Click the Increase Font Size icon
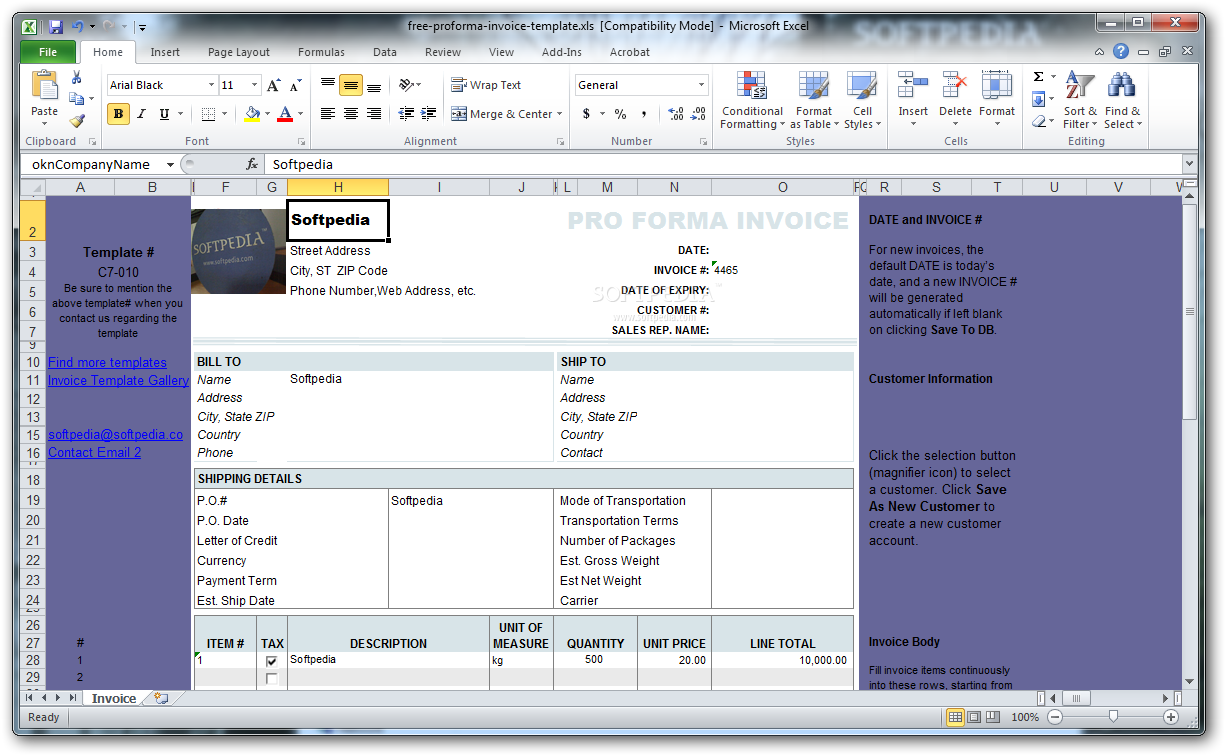 tap(273, 86)
